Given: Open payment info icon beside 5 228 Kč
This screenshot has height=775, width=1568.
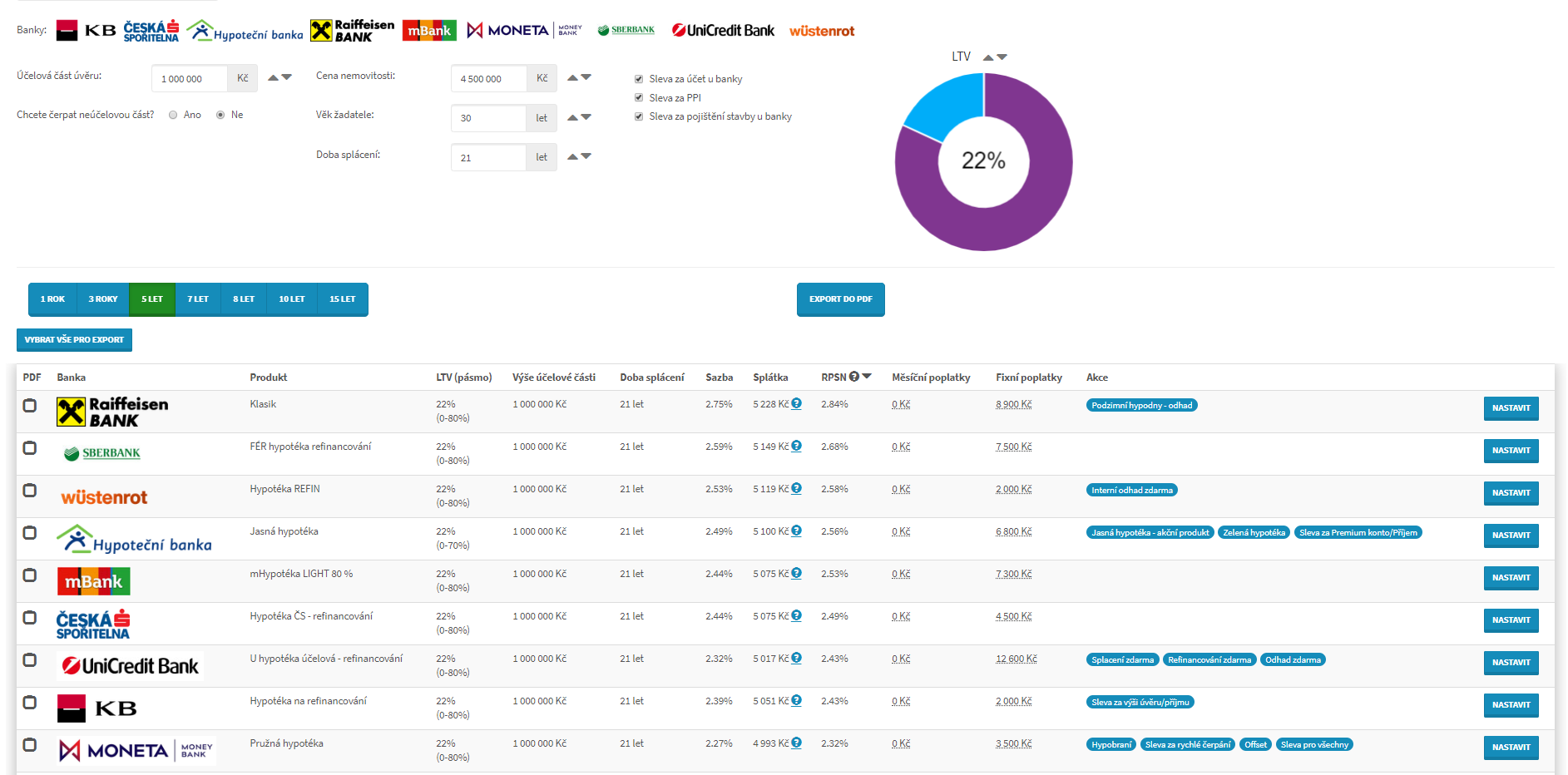Looking at the screenshot, I should tap(796, 403).
